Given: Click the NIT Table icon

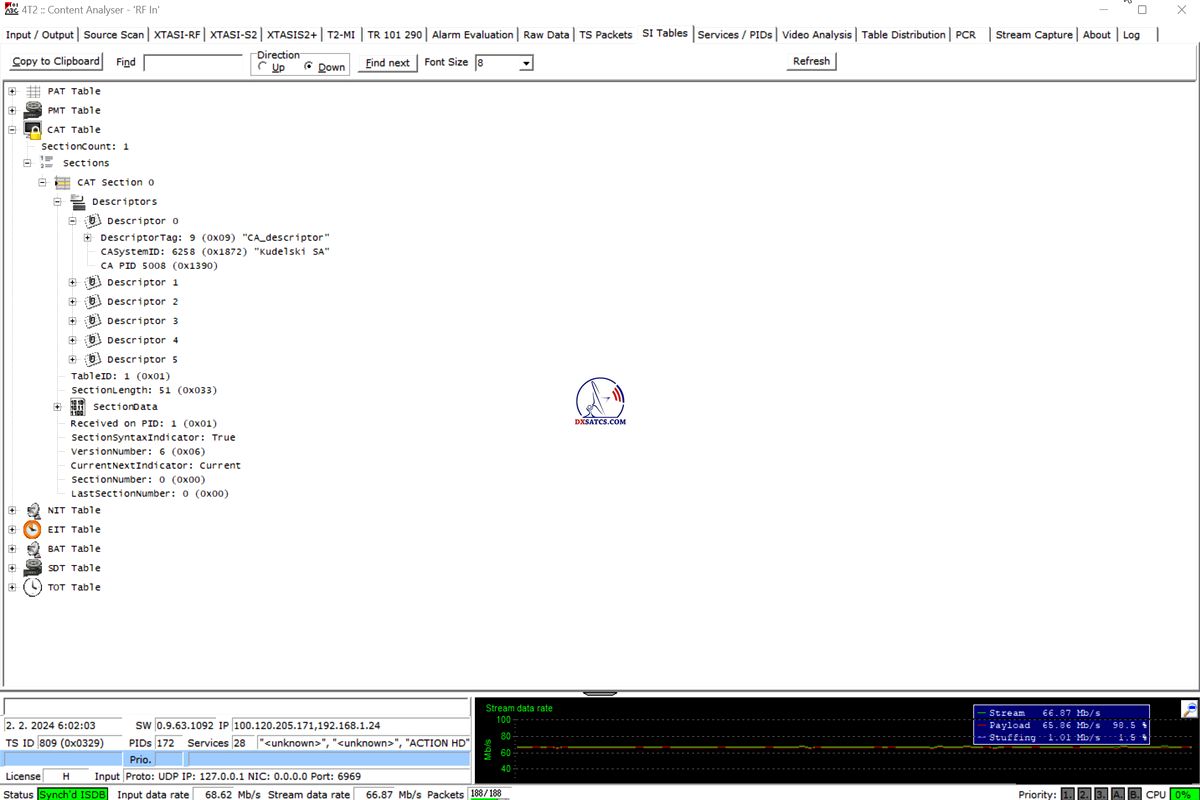Looking at the screenshot, I should [x=32, y=511].
